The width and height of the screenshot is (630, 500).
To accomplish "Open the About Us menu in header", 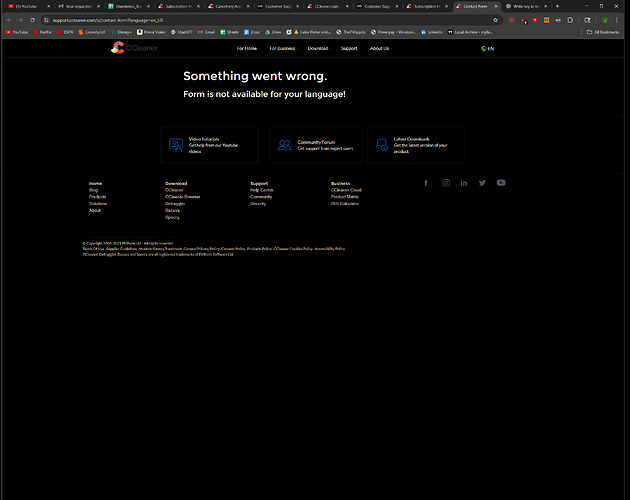I will (x=379, y=48).
